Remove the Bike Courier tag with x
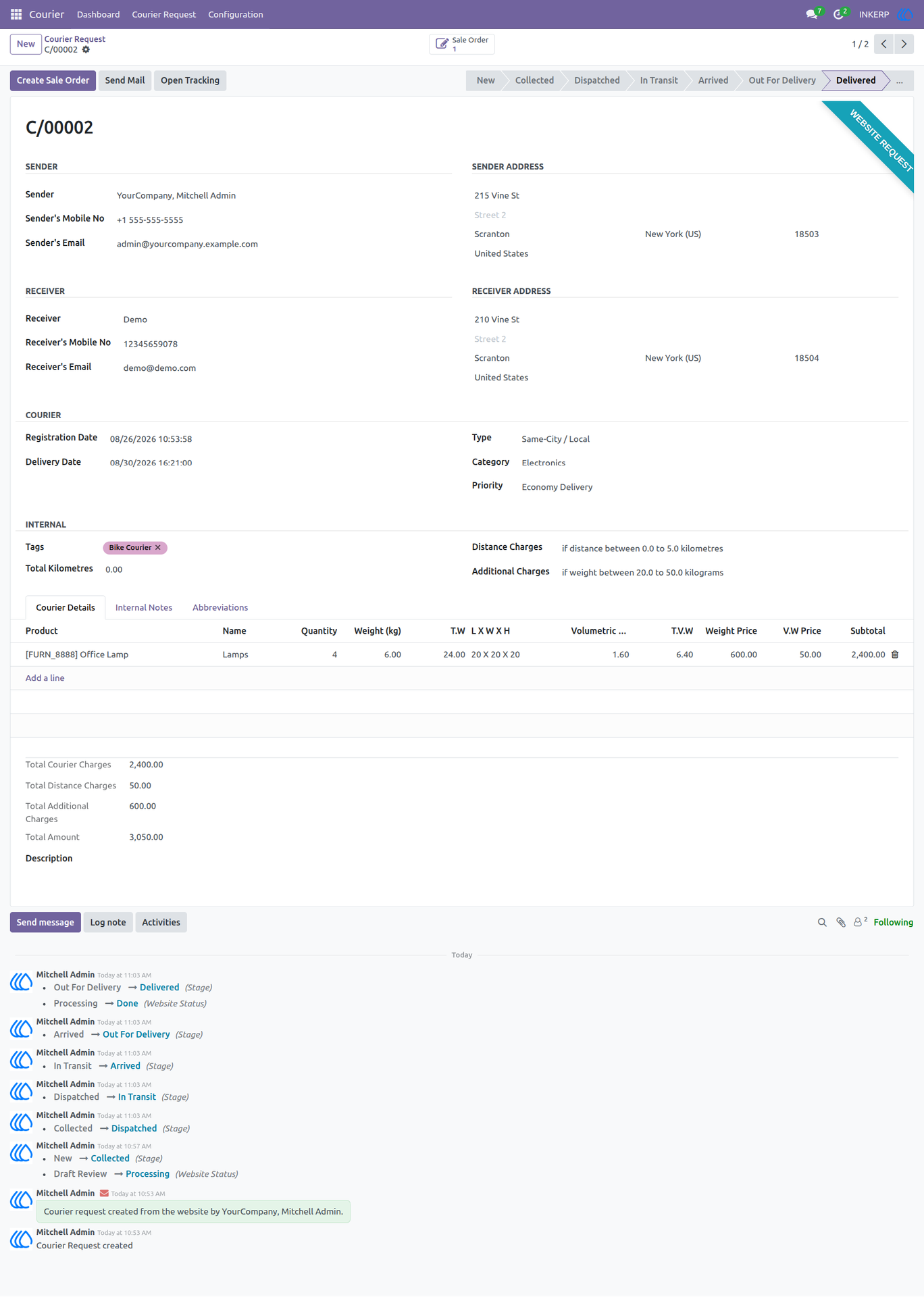 click(158, 548)
